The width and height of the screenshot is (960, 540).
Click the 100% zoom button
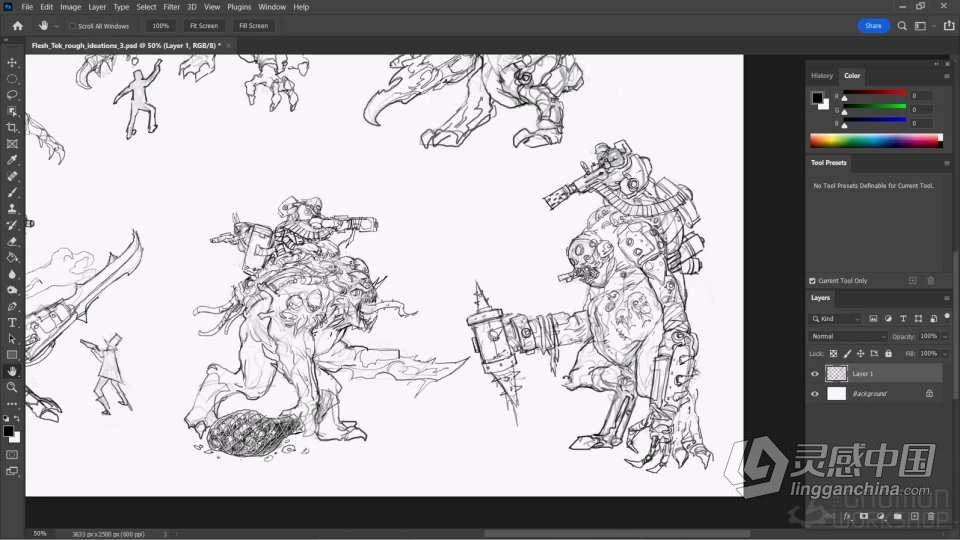click(160, 26)
